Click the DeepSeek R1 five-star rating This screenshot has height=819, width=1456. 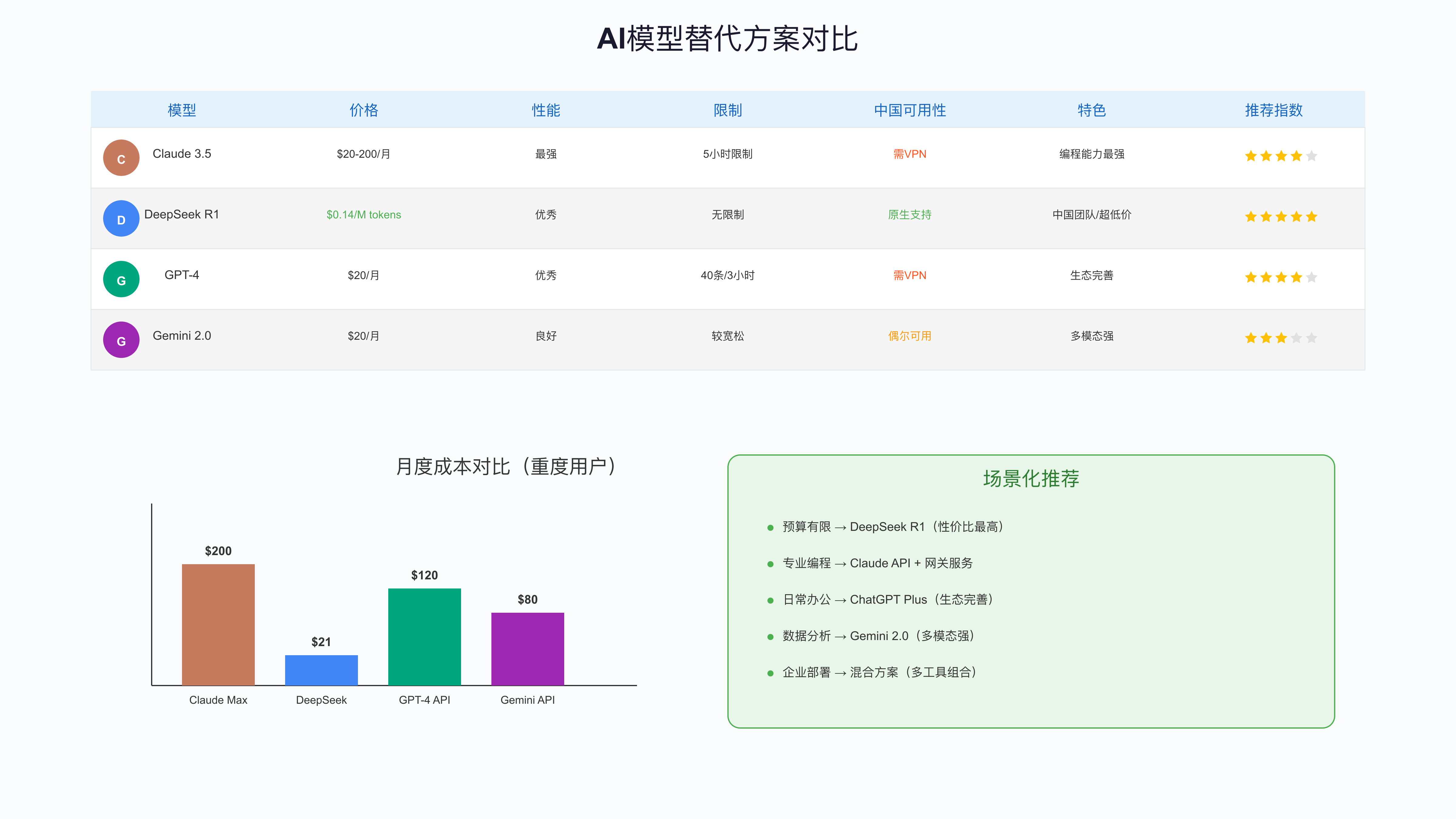(1281, 217)
